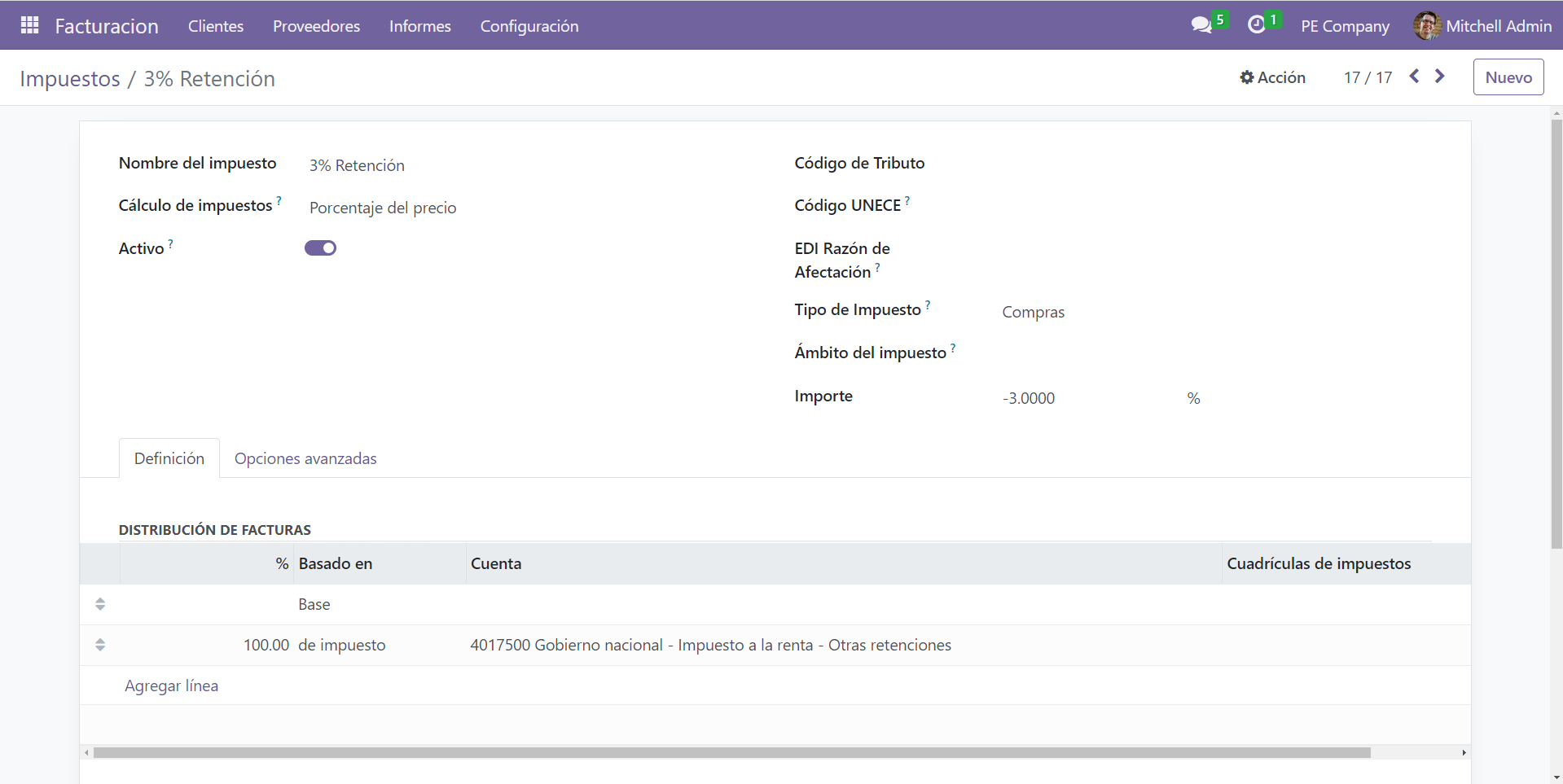Click Mitchell Admin avatar picture
This screenshot has height=784, width=1563.
tap(1426, 25)
